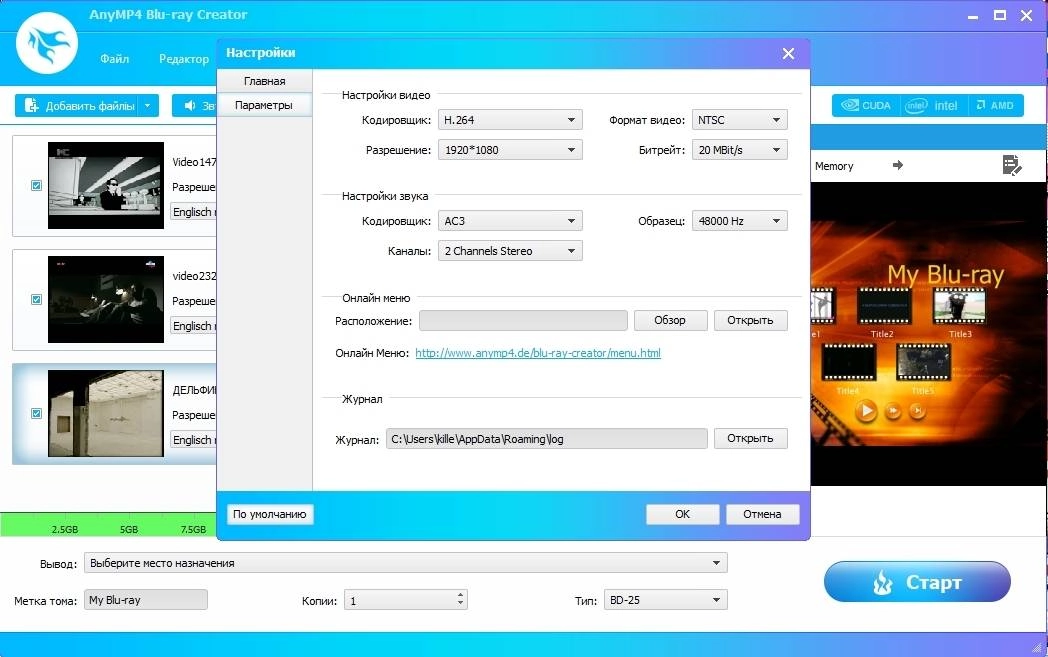Open the Вывод destination dropdown
Screen dimensions: 1048x657
point(406,563)
